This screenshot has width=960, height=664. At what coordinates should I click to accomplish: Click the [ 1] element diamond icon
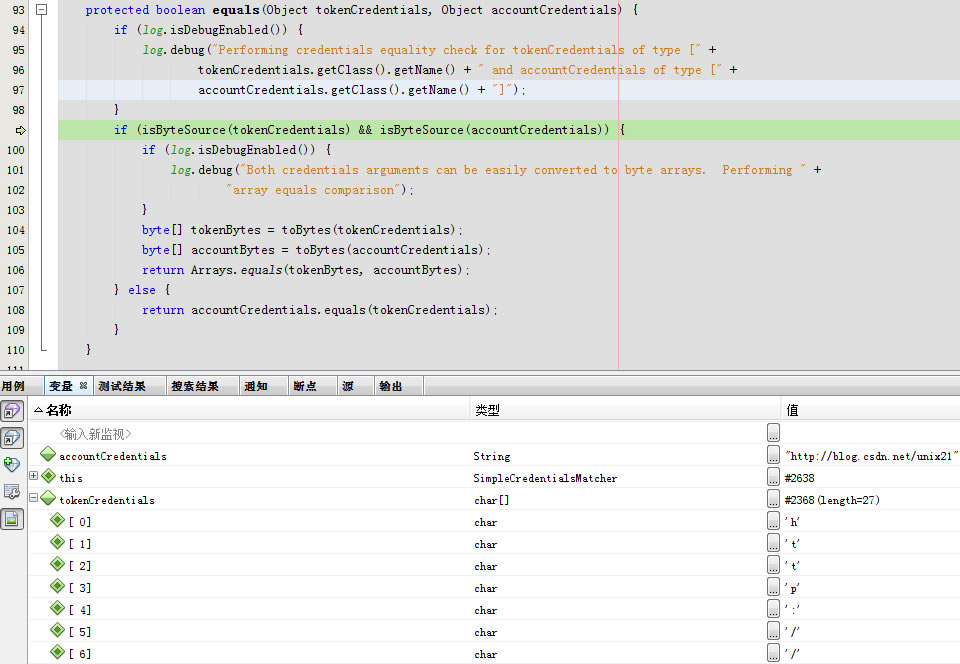[58, 542]
